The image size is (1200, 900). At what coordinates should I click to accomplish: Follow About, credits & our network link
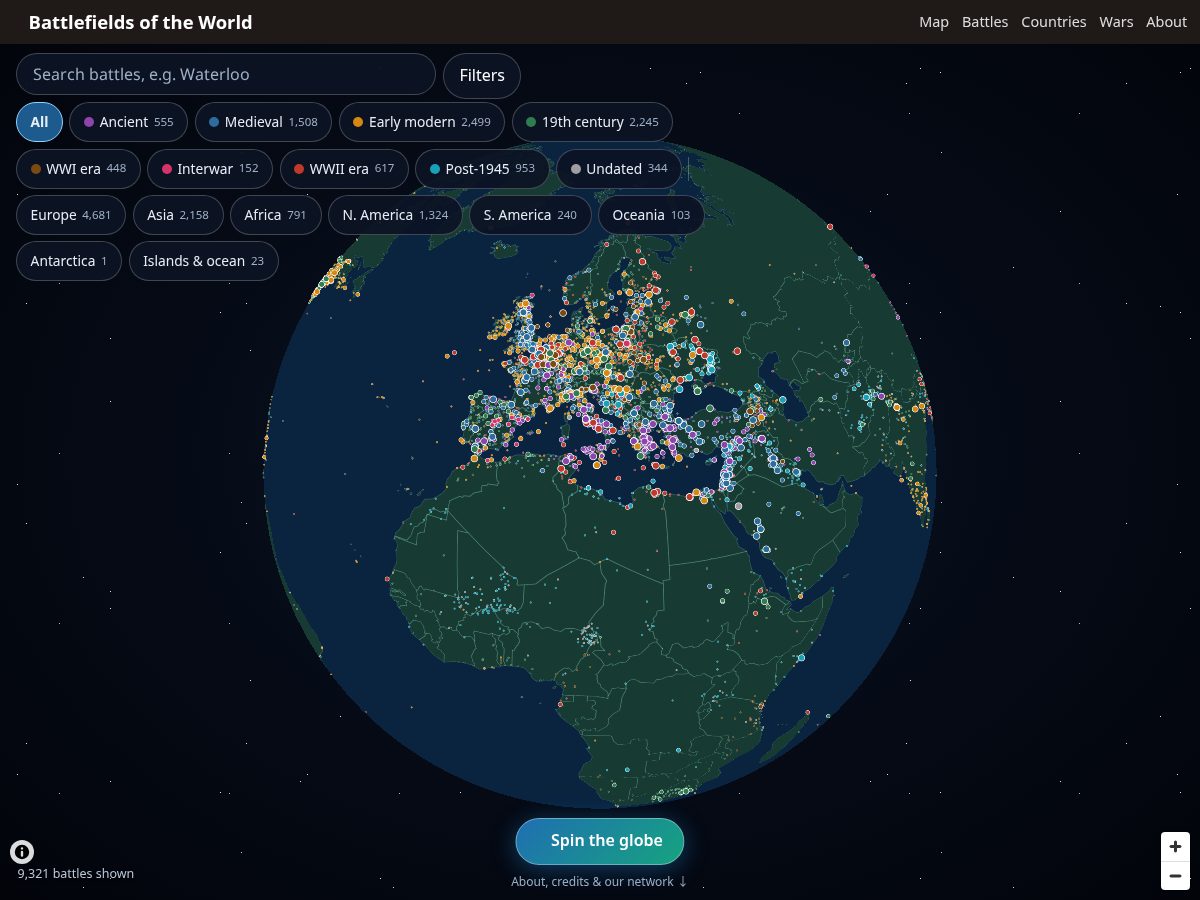(599, 882)
